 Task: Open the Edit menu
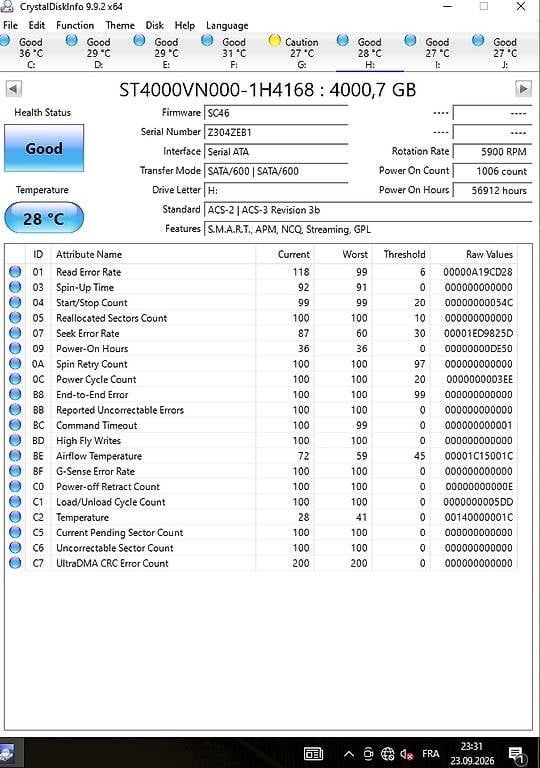37,25
